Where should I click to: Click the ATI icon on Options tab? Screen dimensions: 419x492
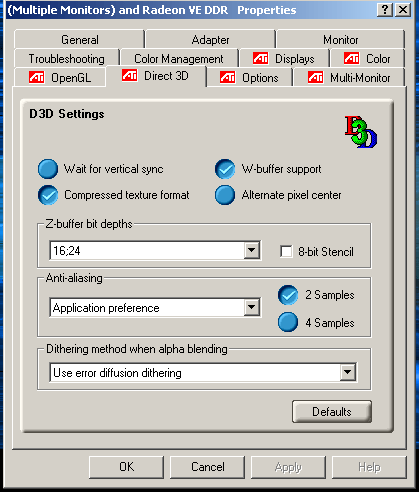point(227,77)
